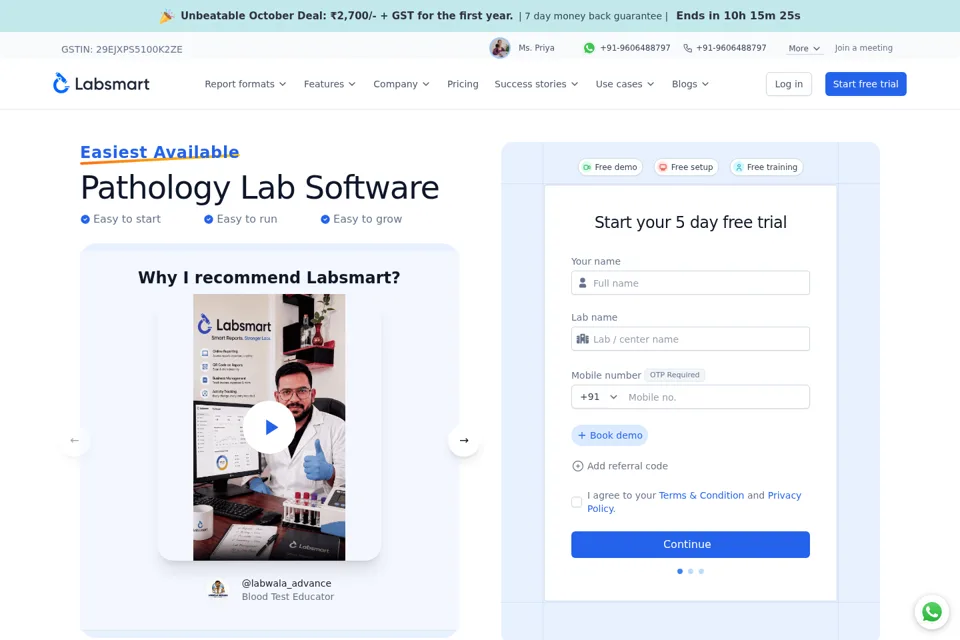Open the Pricing page
Image resolution: width=960 pixels, height=640 pixels.
click(462, 84)
